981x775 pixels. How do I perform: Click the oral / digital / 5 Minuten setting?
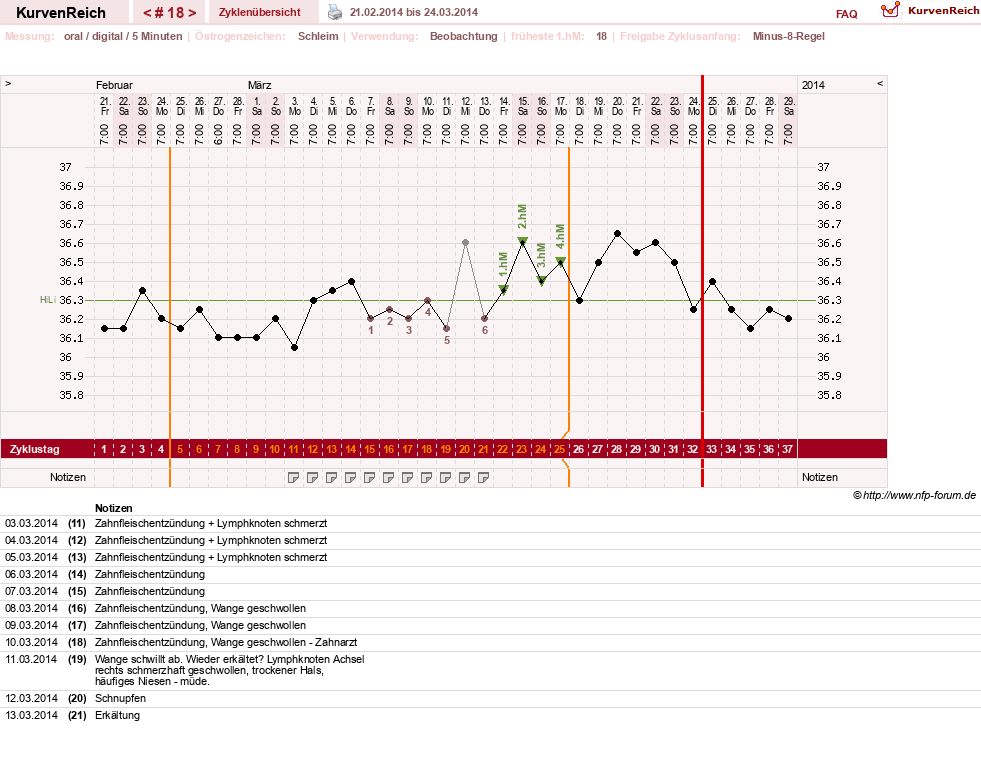tap(123, 36)
